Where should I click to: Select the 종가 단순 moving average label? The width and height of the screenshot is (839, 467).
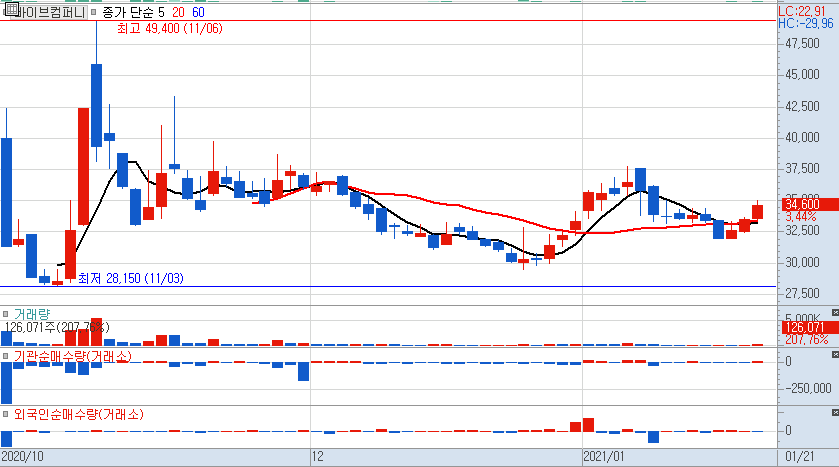tap(127, 12)
